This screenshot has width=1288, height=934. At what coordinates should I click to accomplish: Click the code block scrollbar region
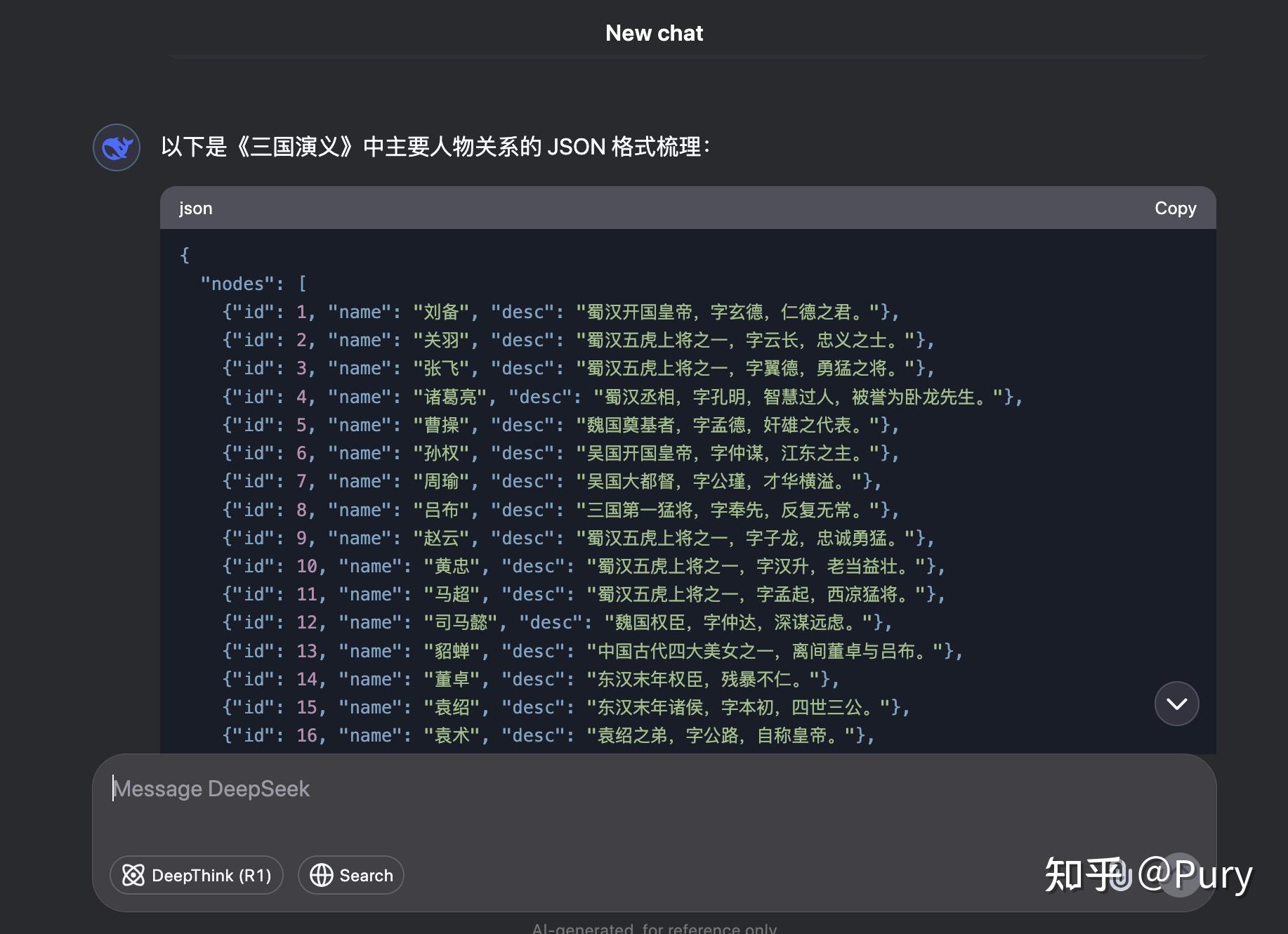[1208, 492]
